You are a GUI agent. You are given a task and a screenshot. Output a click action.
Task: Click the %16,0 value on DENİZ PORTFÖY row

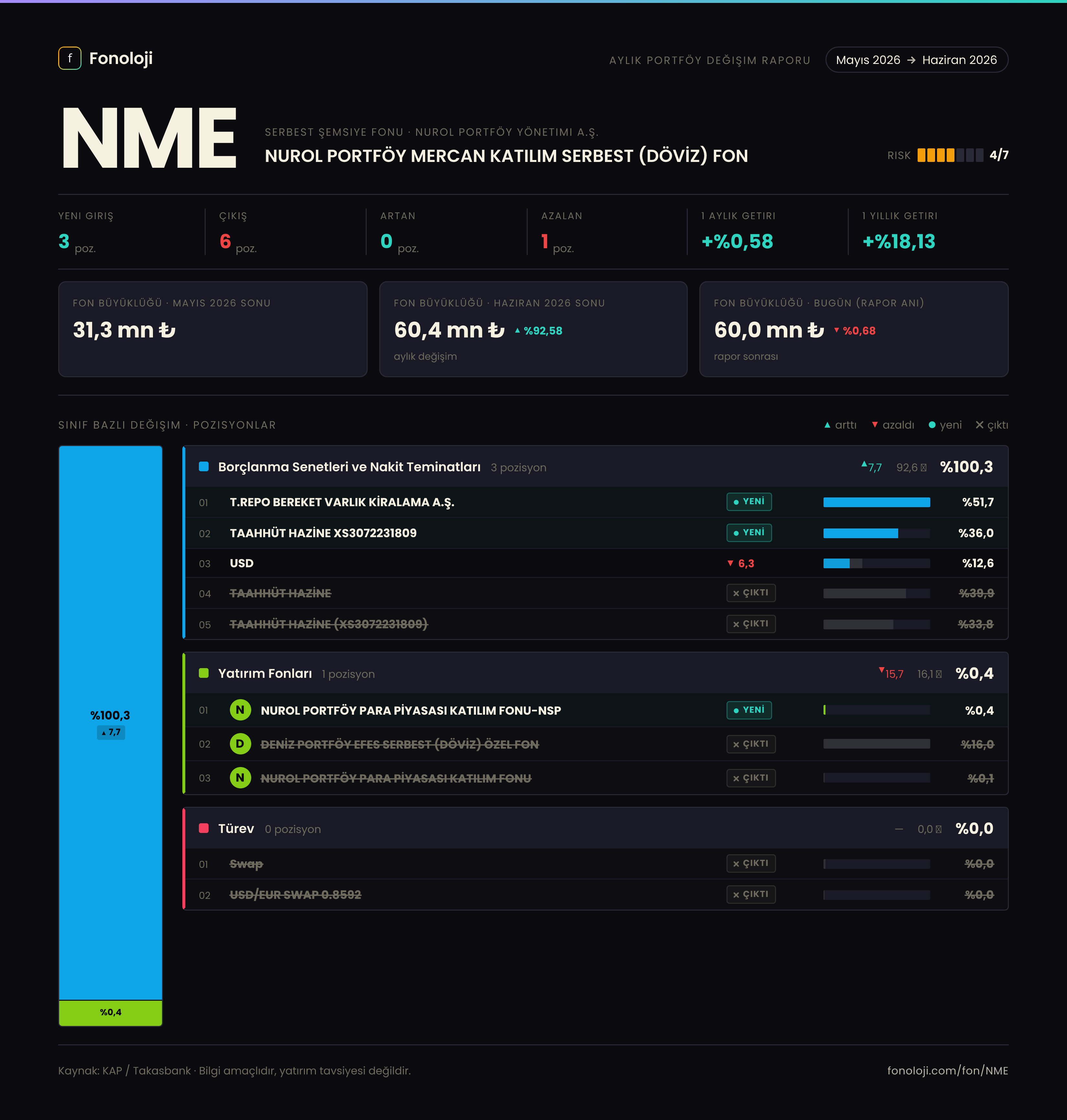(977, 744)
